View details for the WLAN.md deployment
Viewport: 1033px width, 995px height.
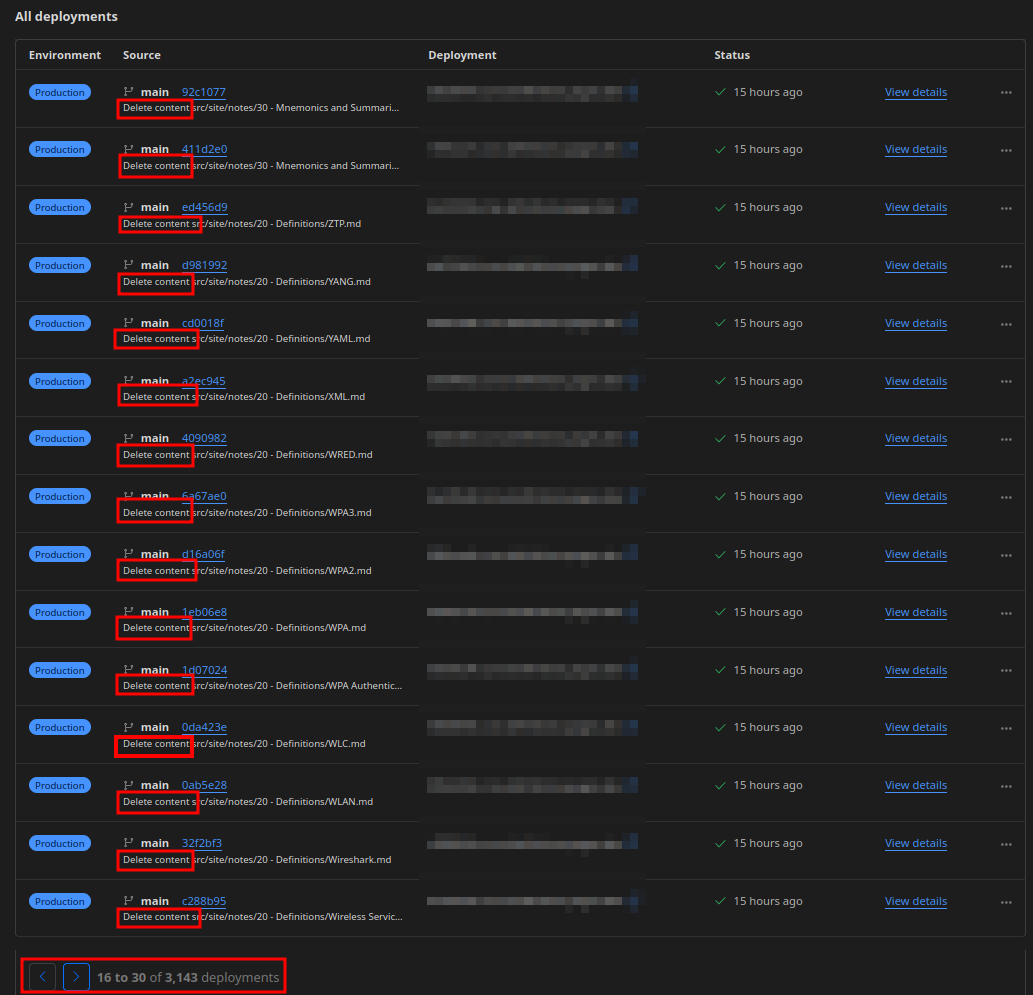[x=915, y=785]
